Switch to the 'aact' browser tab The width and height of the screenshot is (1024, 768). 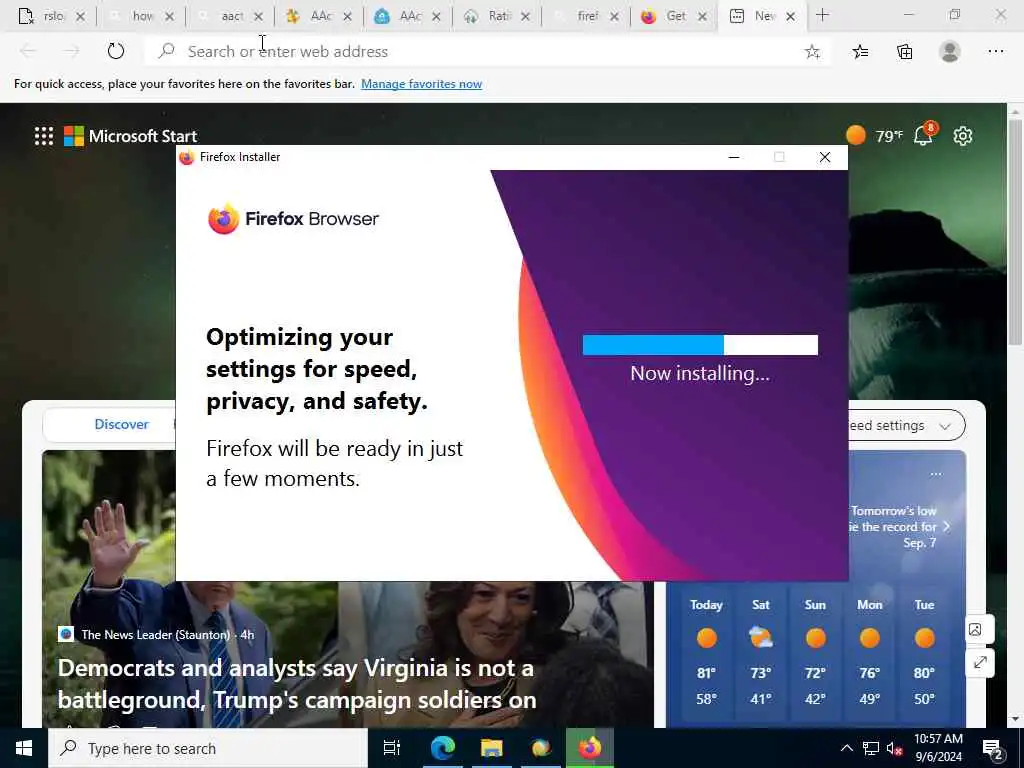pyautogui.click(x=231, y=16)
